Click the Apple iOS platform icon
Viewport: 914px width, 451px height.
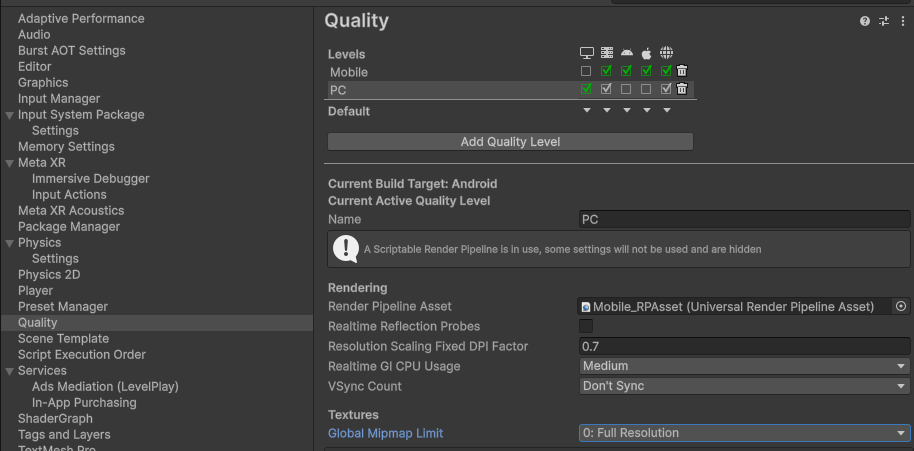pyautogui.click(x=646, y=54)
